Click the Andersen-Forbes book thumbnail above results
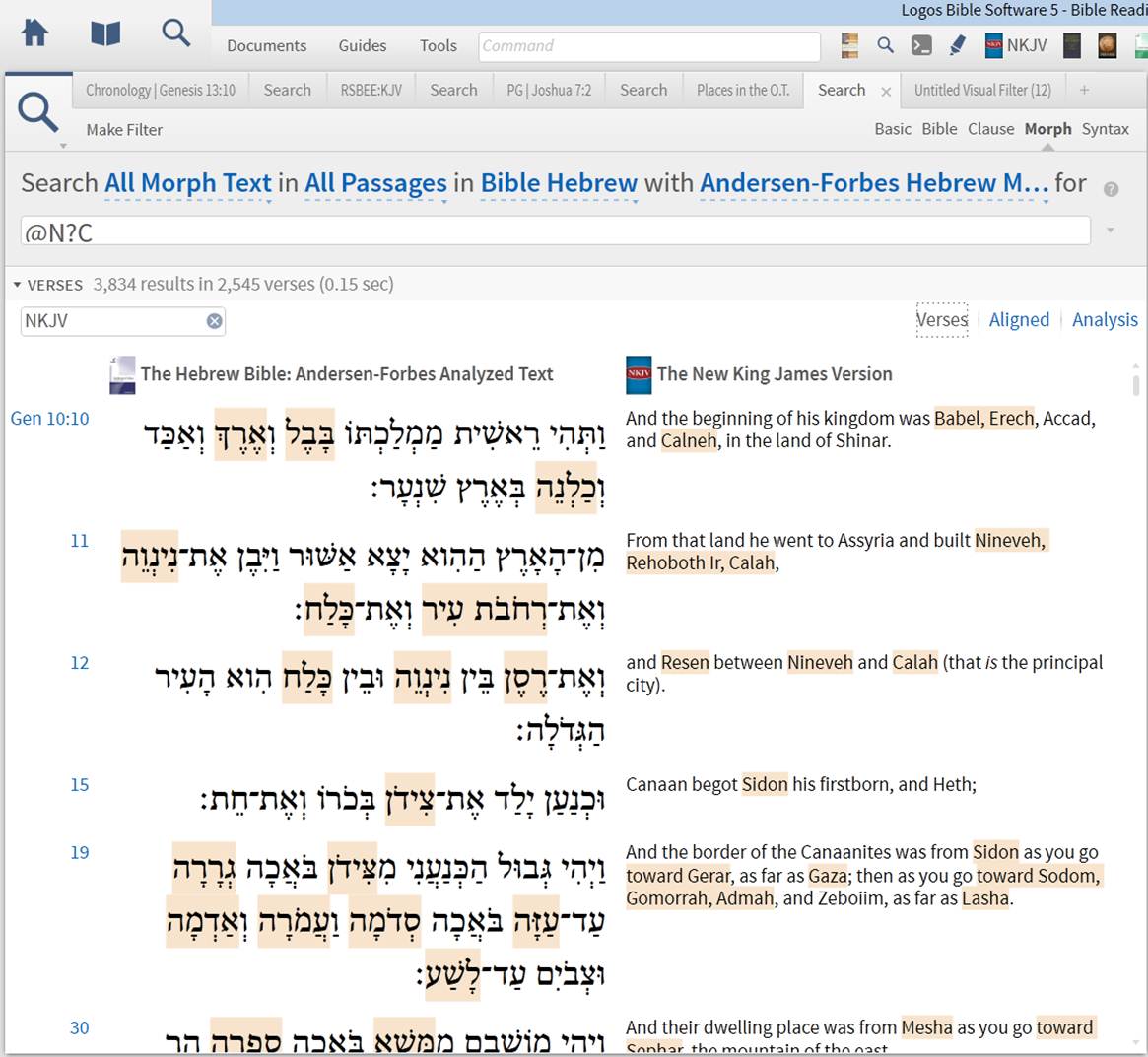The height and width of the screenshot is (1057, 1148). pos(121,374)
